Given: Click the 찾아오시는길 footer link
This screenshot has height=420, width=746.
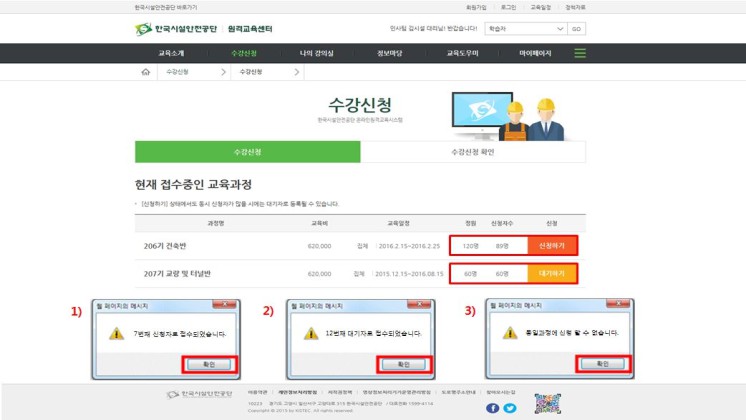Looking at the screenshot, I should tap(501, 392).
